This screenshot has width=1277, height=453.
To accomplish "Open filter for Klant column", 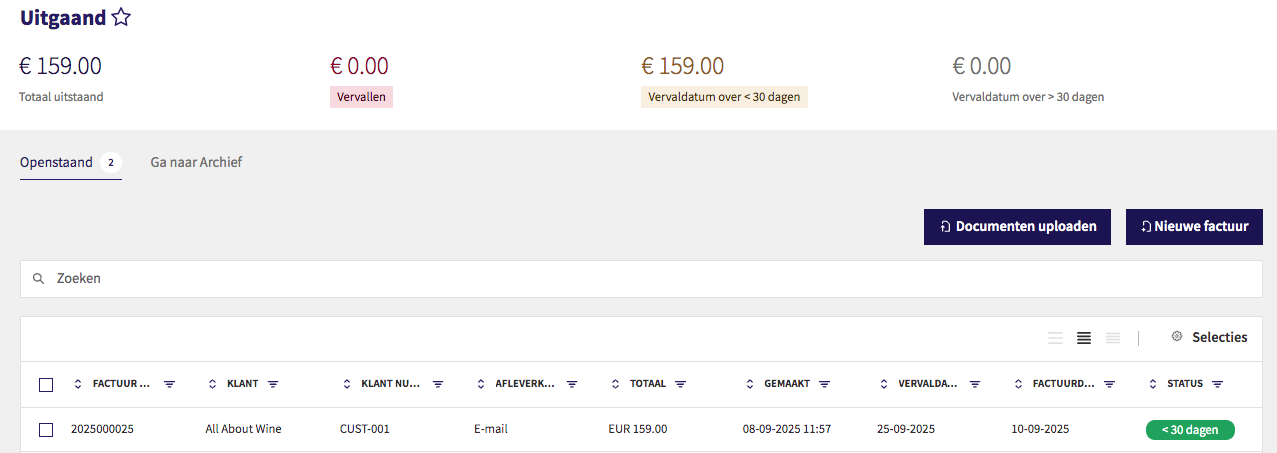I will point(273,384).
